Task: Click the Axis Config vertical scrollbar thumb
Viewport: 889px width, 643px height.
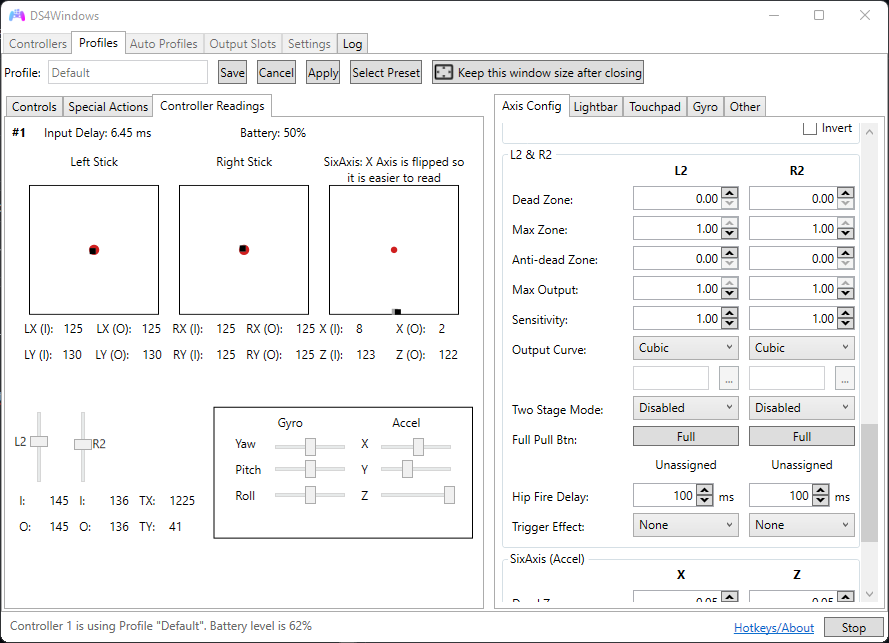Action: point(869,483)
